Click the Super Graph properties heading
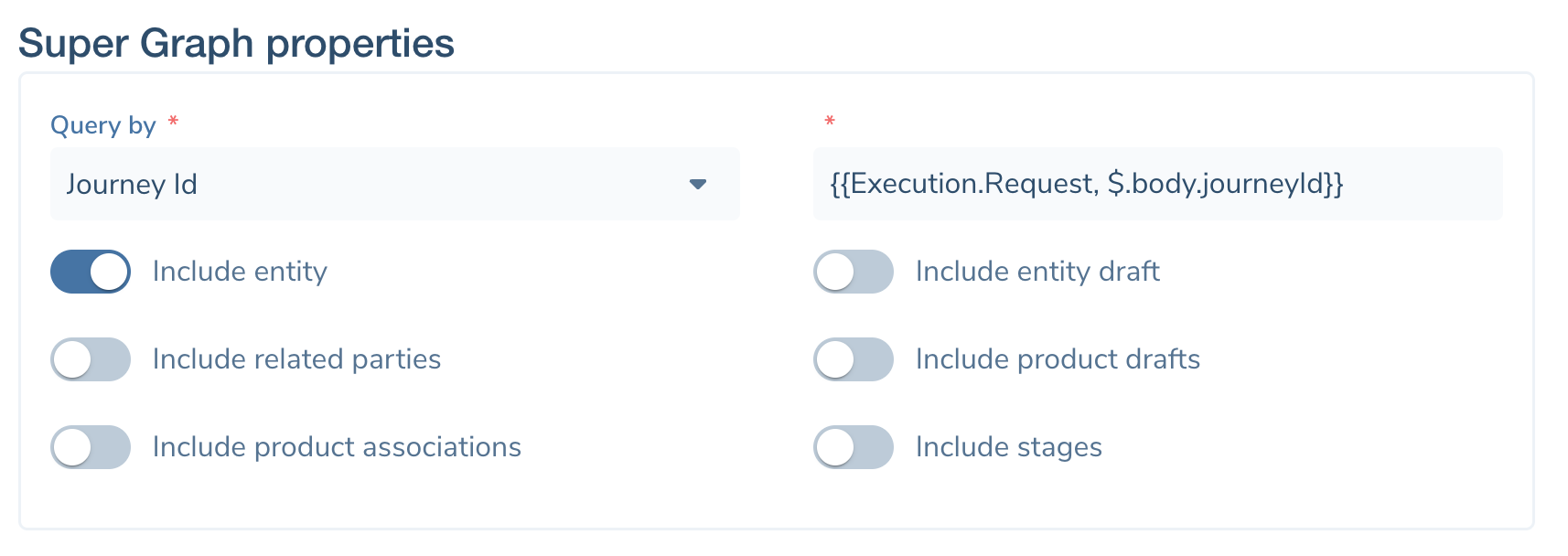 pyautogui.click(x=238, y=41)
